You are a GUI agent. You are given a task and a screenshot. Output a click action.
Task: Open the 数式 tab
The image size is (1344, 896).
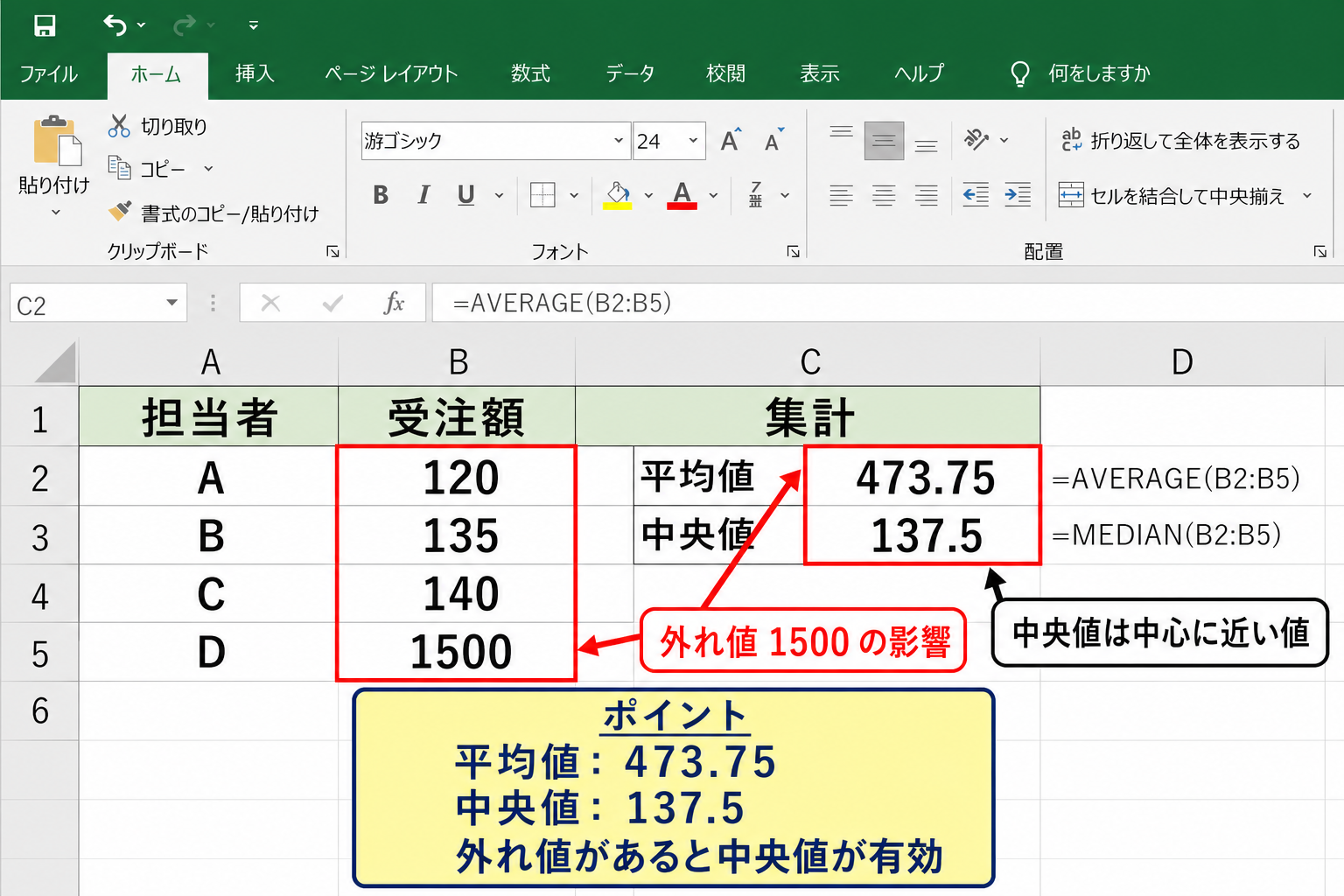tap(530, 74)
